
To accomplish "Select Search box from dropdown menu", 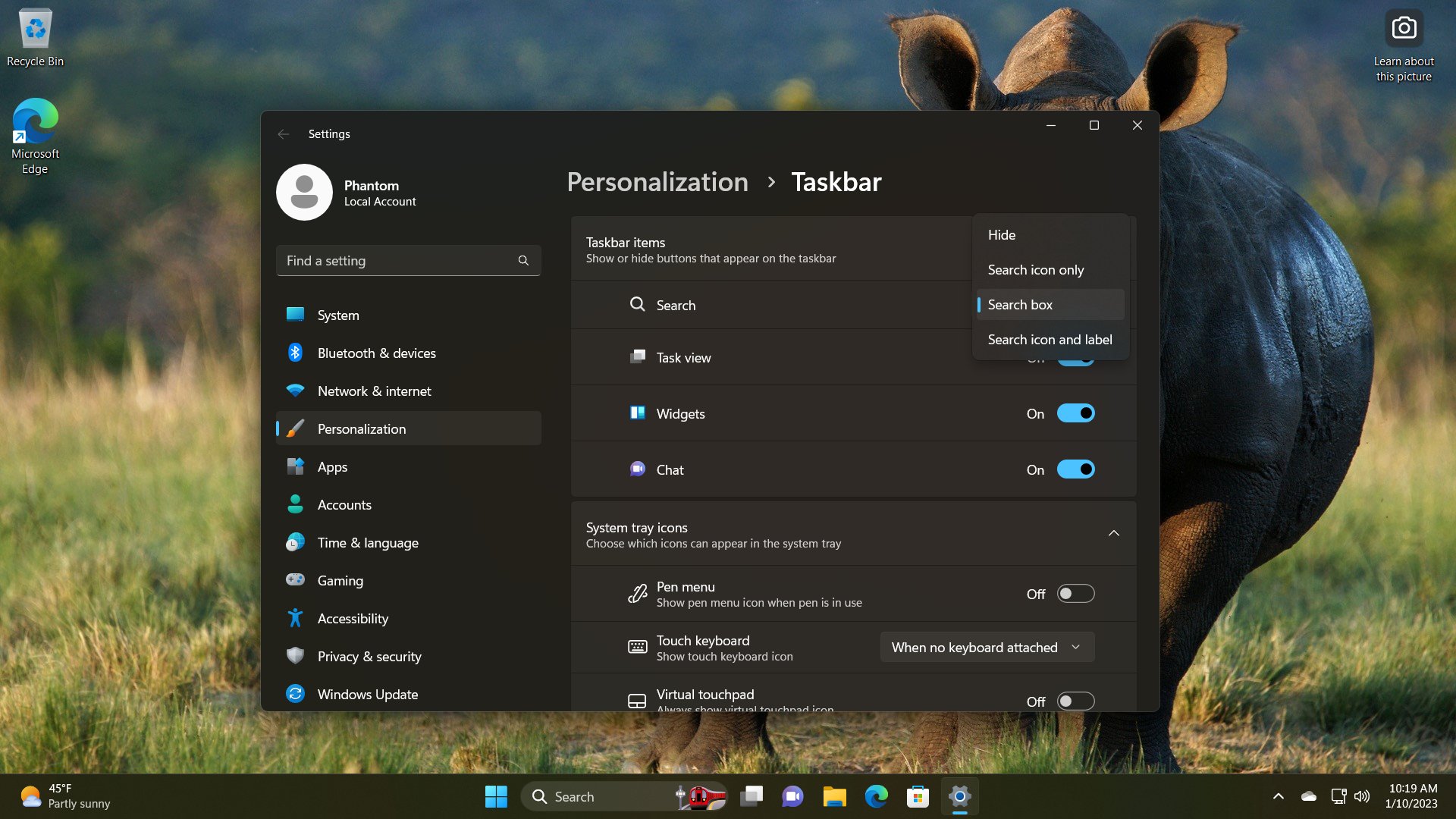I will pos(1049,304).
